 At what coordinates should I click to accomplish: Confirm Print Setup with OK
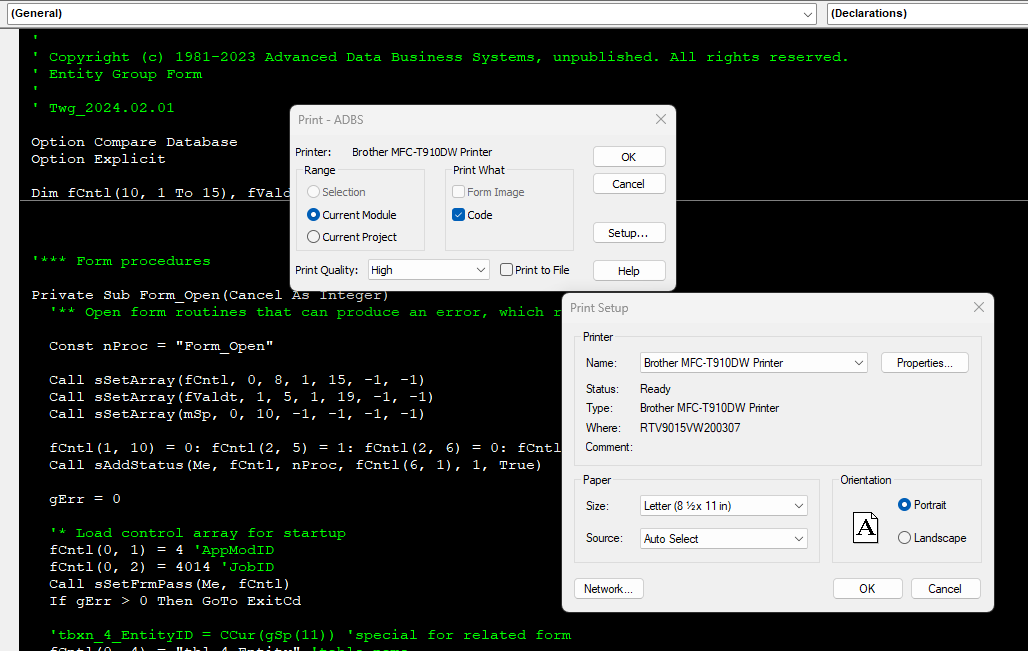pyautogui.click(x=867, y=589)
